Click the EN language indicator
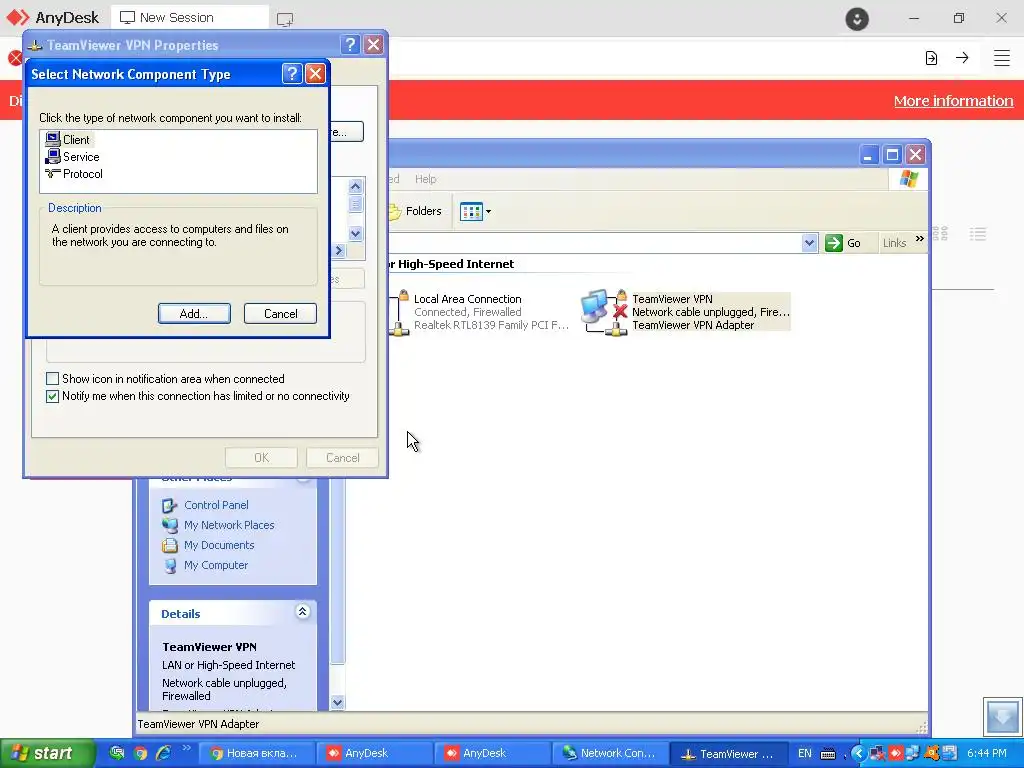This screenshot has width=1024, height=768. coord(805,754)
